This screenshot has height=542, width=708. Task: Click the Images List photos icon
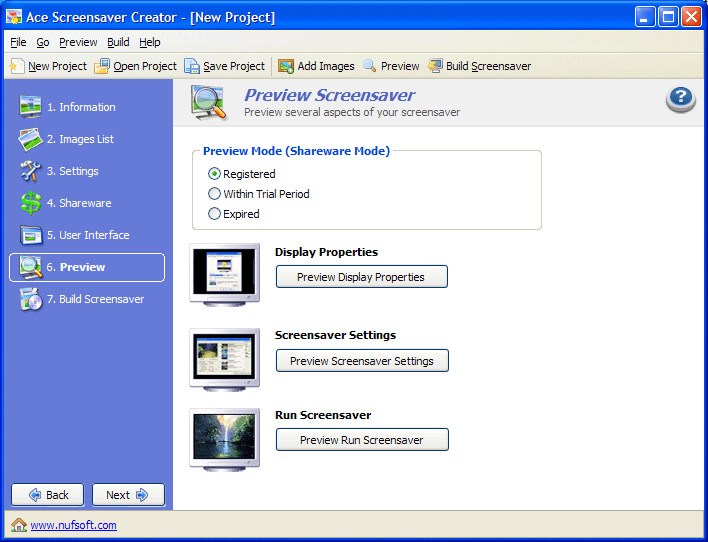tap(30, 139)
